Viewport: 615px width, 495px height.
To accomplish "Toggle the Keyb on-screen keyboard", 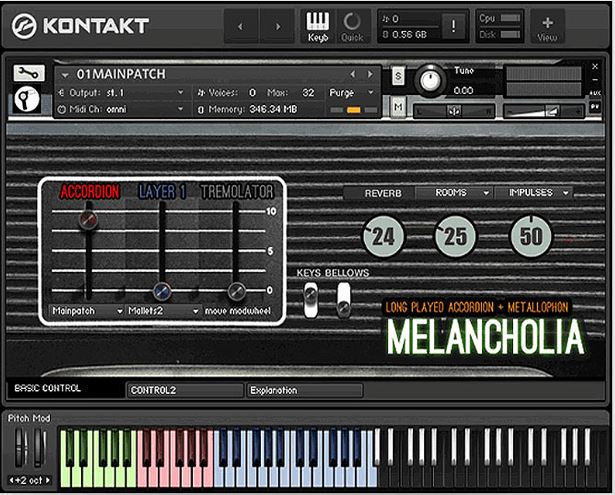I will point(318,27).
